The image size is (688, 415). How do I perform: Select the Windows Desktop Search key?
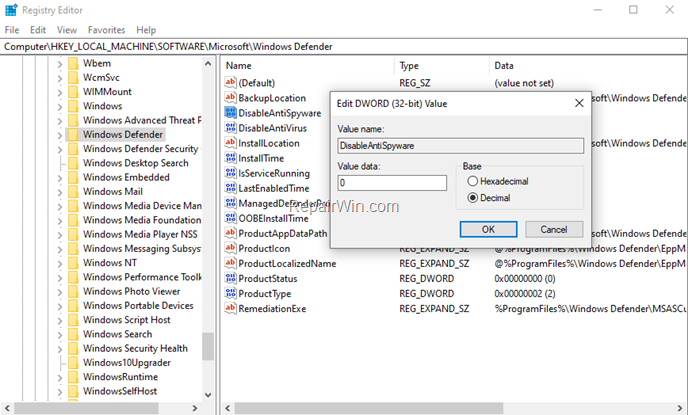pyautogui.click(x=136, y=163)
